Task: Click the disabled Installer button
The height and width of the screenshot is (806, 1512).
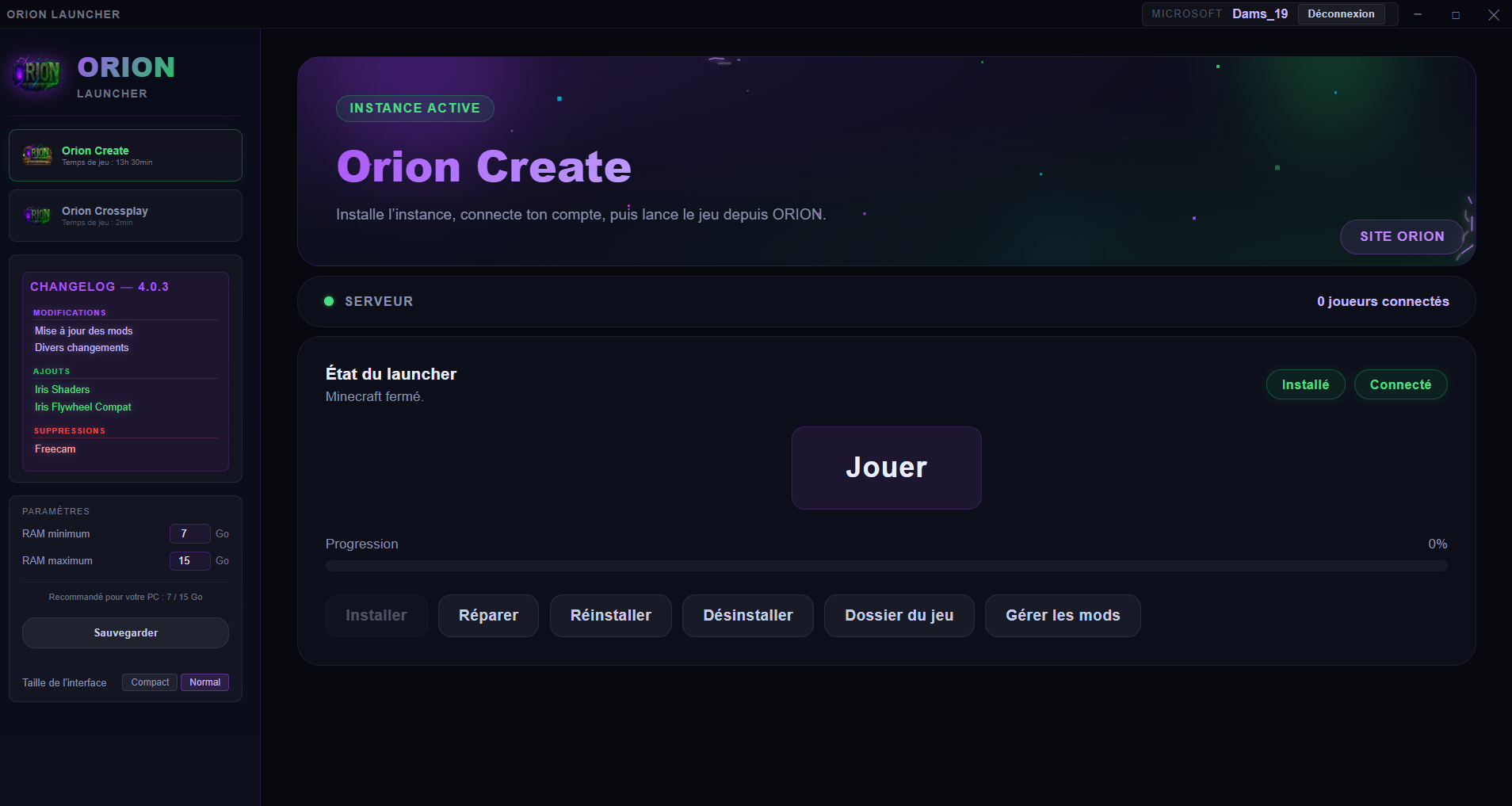Action: [x=376, y=616]
